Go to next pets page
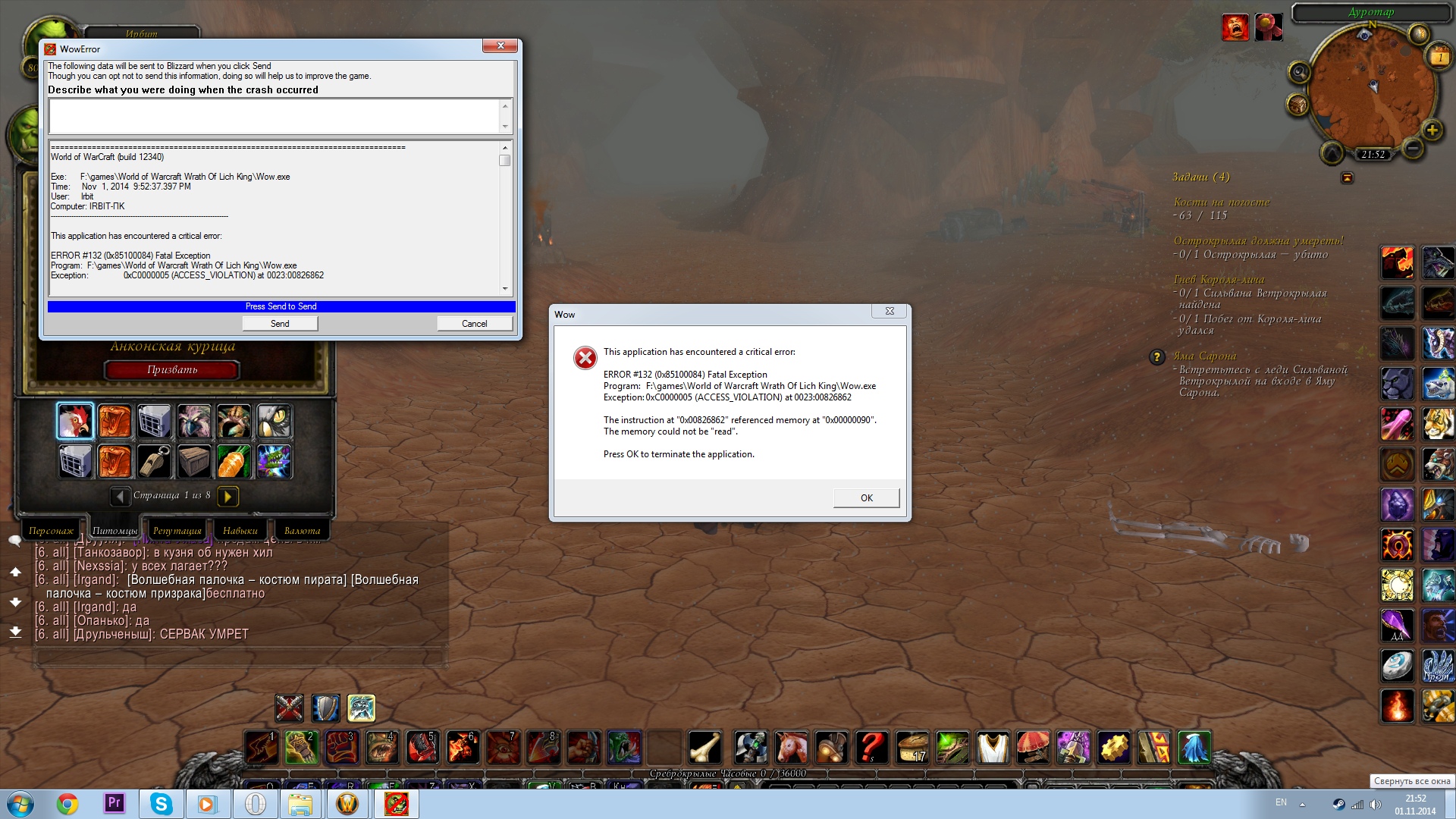 227,496
